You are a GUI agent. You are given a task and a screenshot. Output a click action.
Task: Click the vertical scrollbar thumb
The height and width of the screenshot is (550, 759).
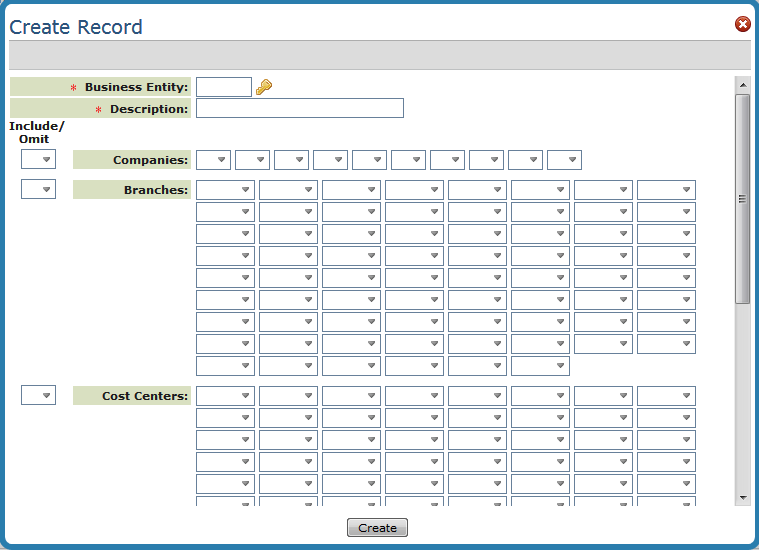tap(742, 198)
